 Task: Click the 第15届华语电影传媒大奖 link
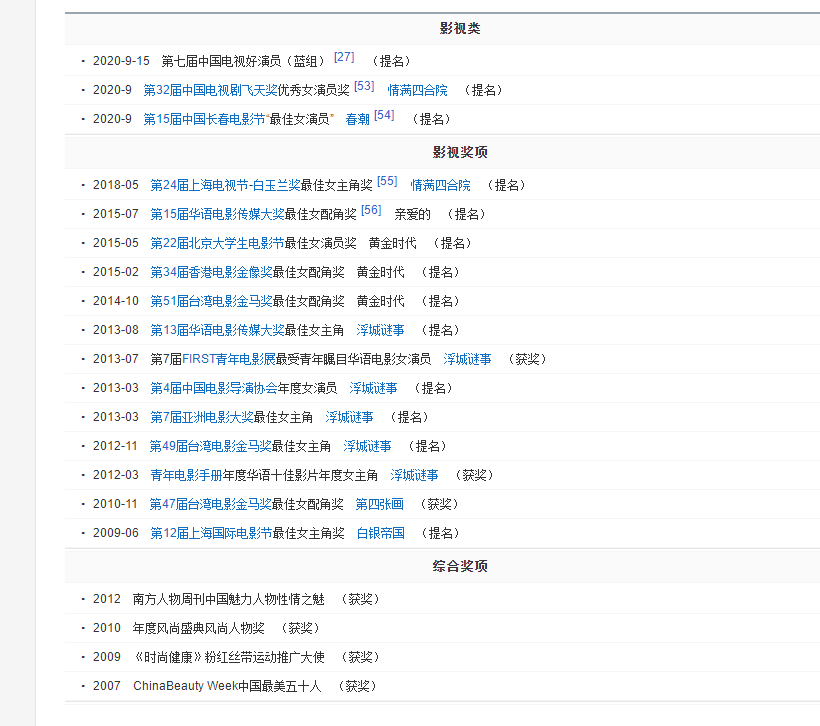coord(217,214)
